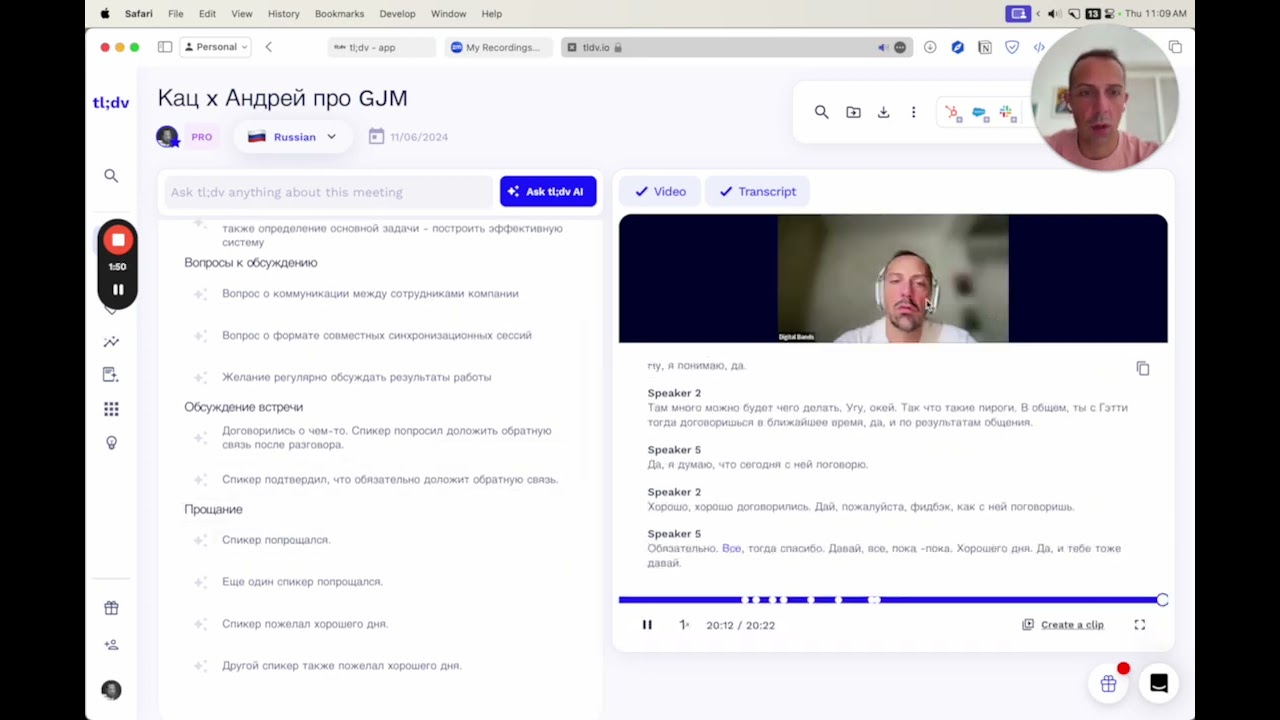1280x720 pixels.
Task: Click the Salesforce integration icon
Action: (980, 113)
